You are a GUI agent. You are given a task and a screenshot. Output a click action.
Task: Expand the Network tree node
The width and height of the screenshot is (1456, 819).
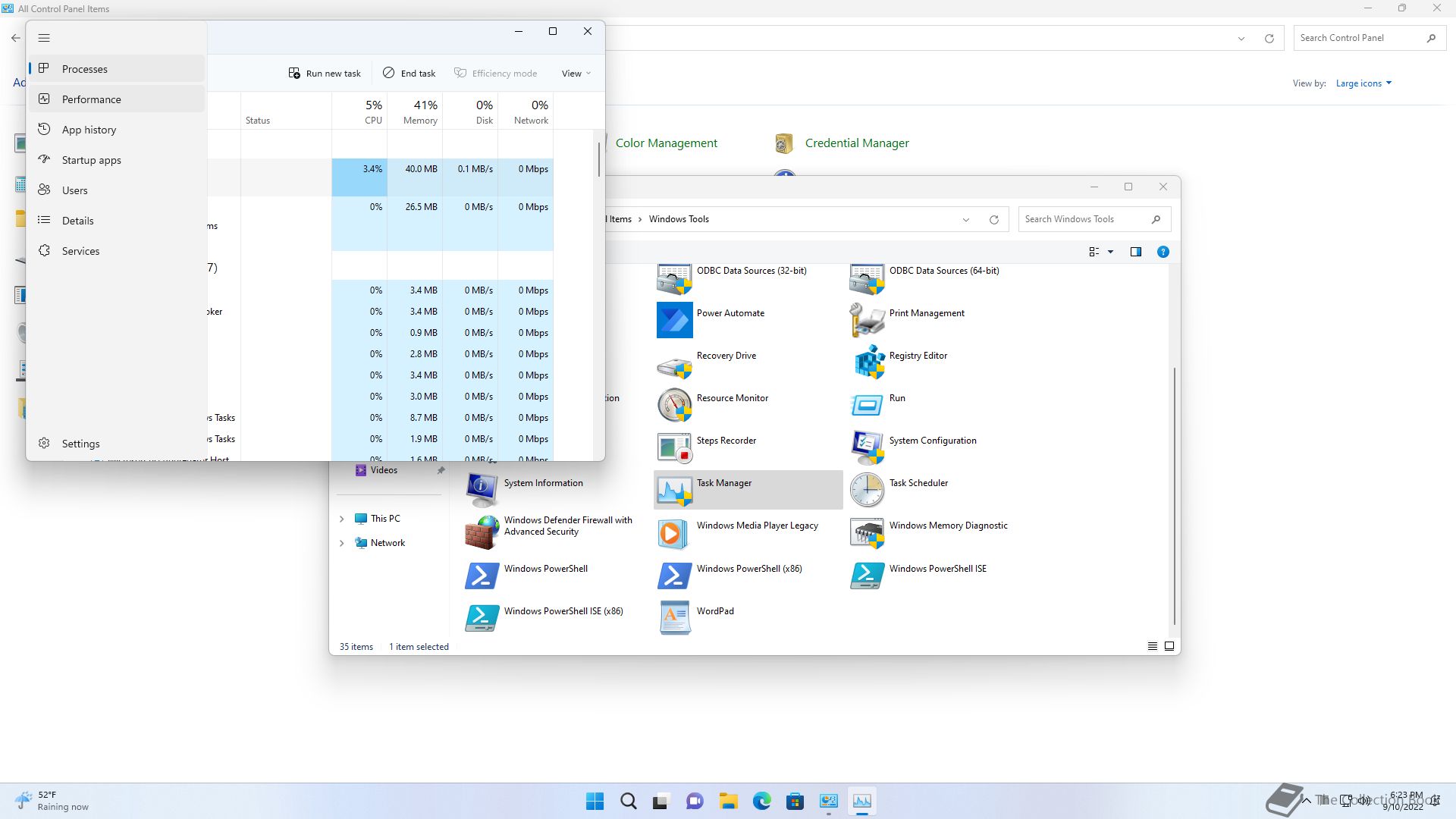tap(341, 543)
